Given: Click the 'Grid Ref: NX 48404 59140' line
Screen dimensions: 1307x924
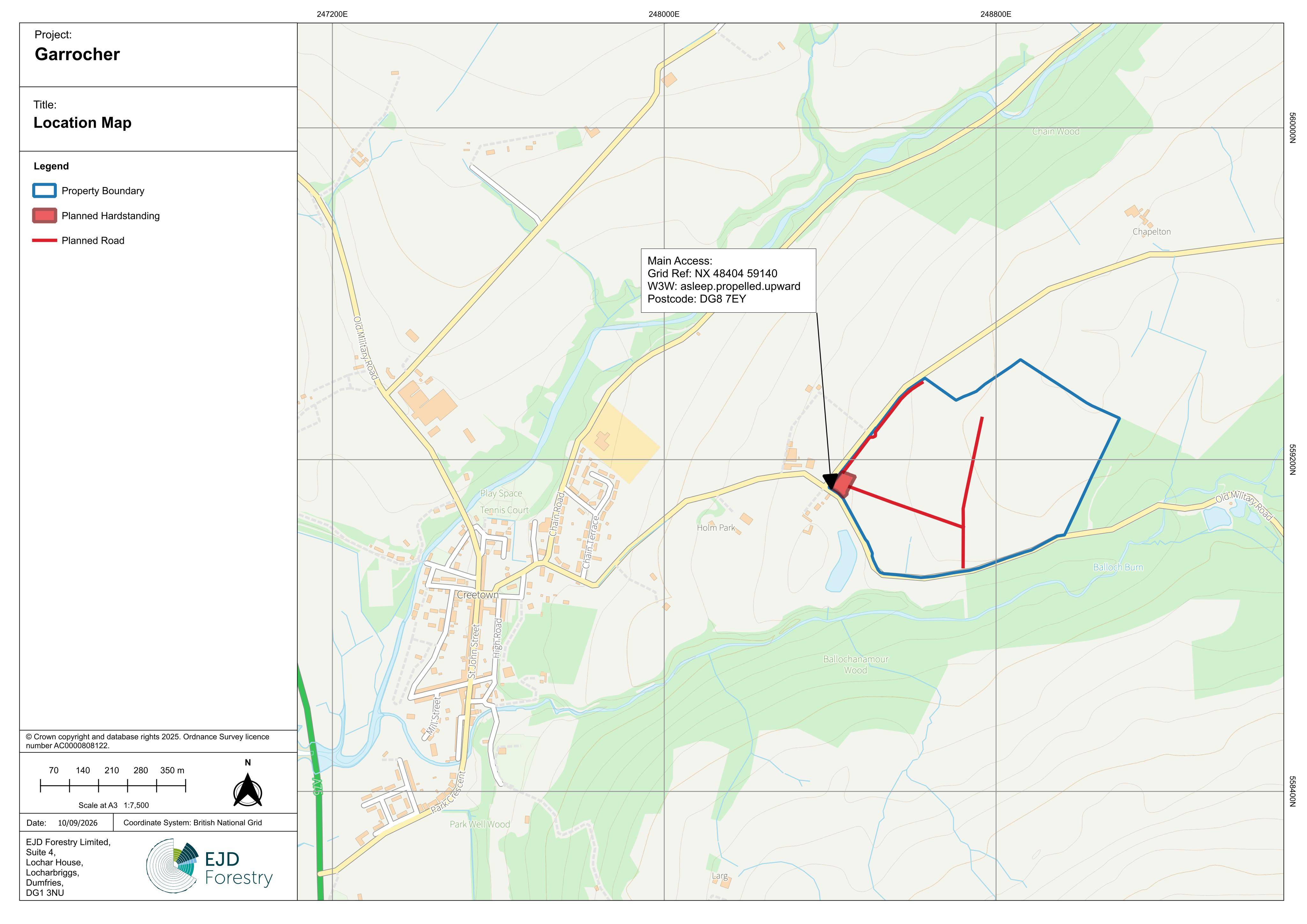Looking at the screenshot, I should tap(712, 273).
